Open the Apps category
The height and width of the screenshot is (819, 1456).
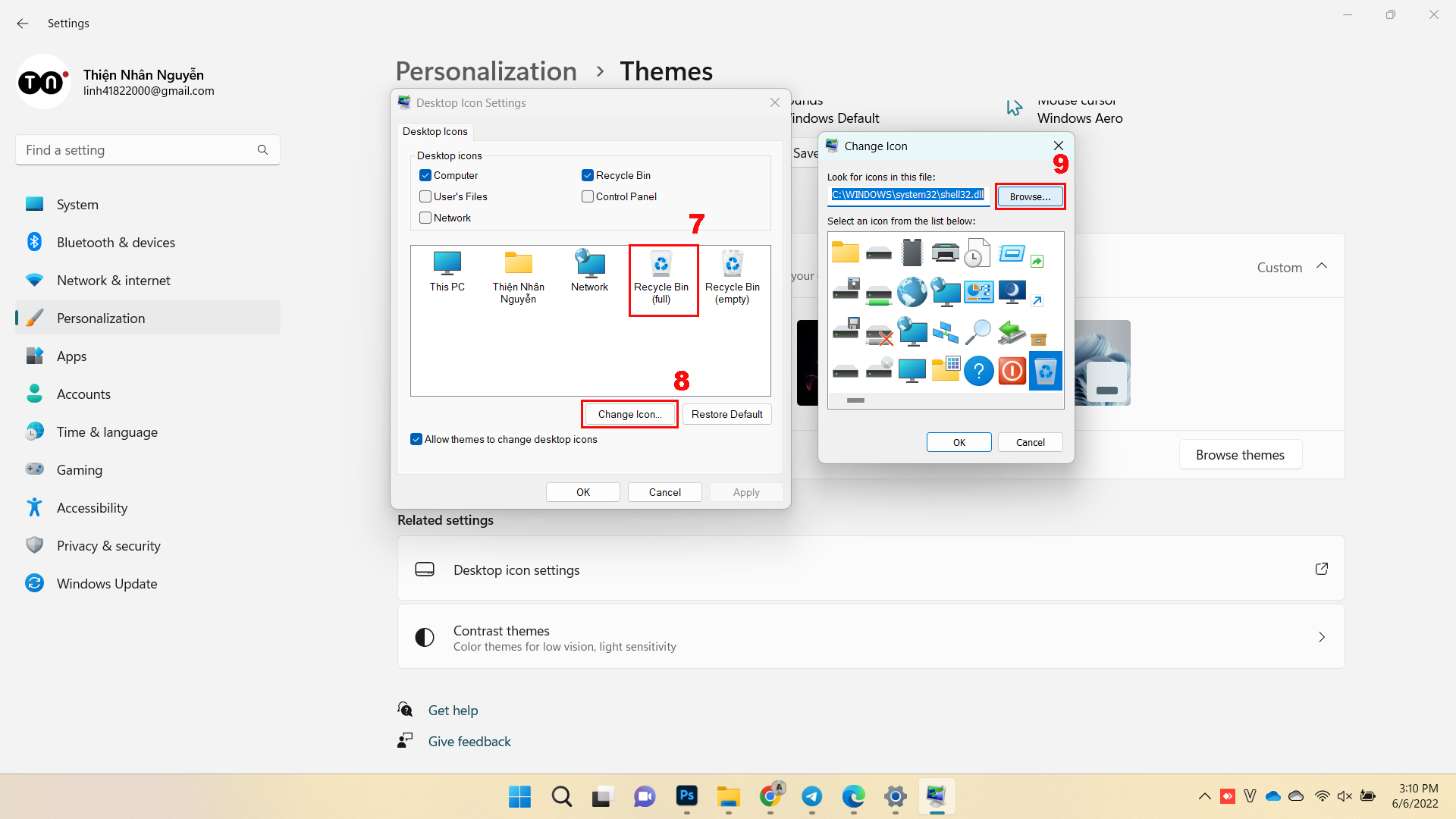coord(148,356)
